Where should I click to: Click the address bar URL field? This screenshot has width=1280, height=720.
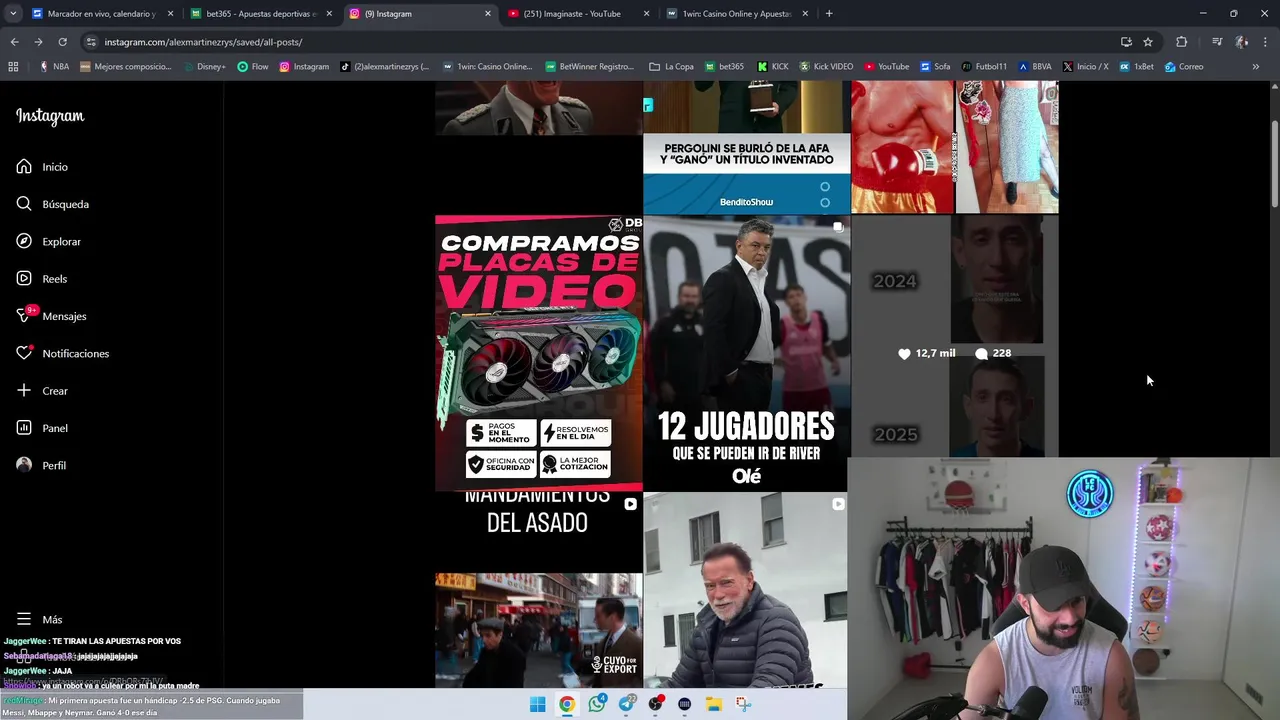click(x=600, y=42)
